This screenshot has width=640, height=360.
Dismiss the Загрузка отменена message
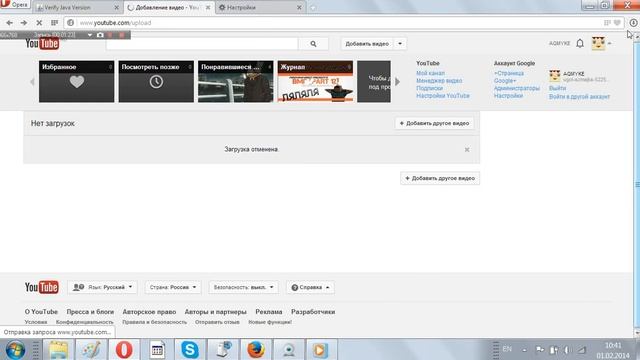[467, 150]
